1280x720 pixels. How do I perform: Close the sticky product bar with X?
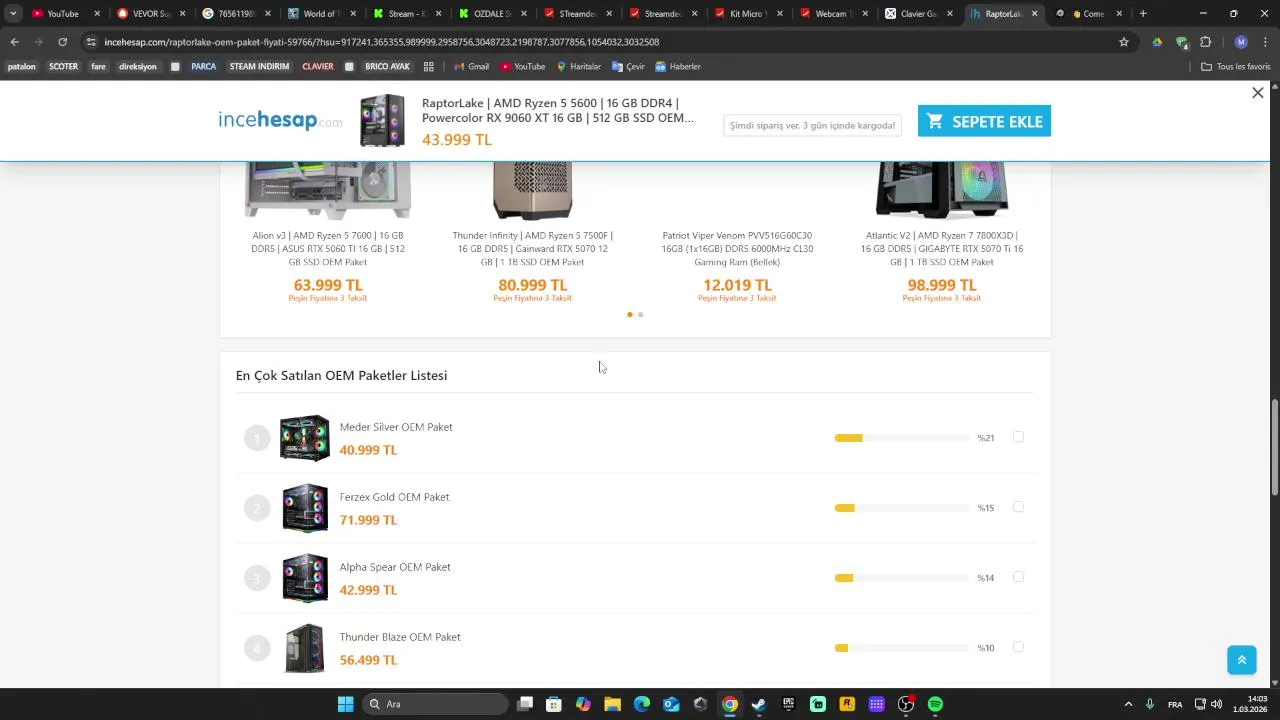click(1258, 93)
